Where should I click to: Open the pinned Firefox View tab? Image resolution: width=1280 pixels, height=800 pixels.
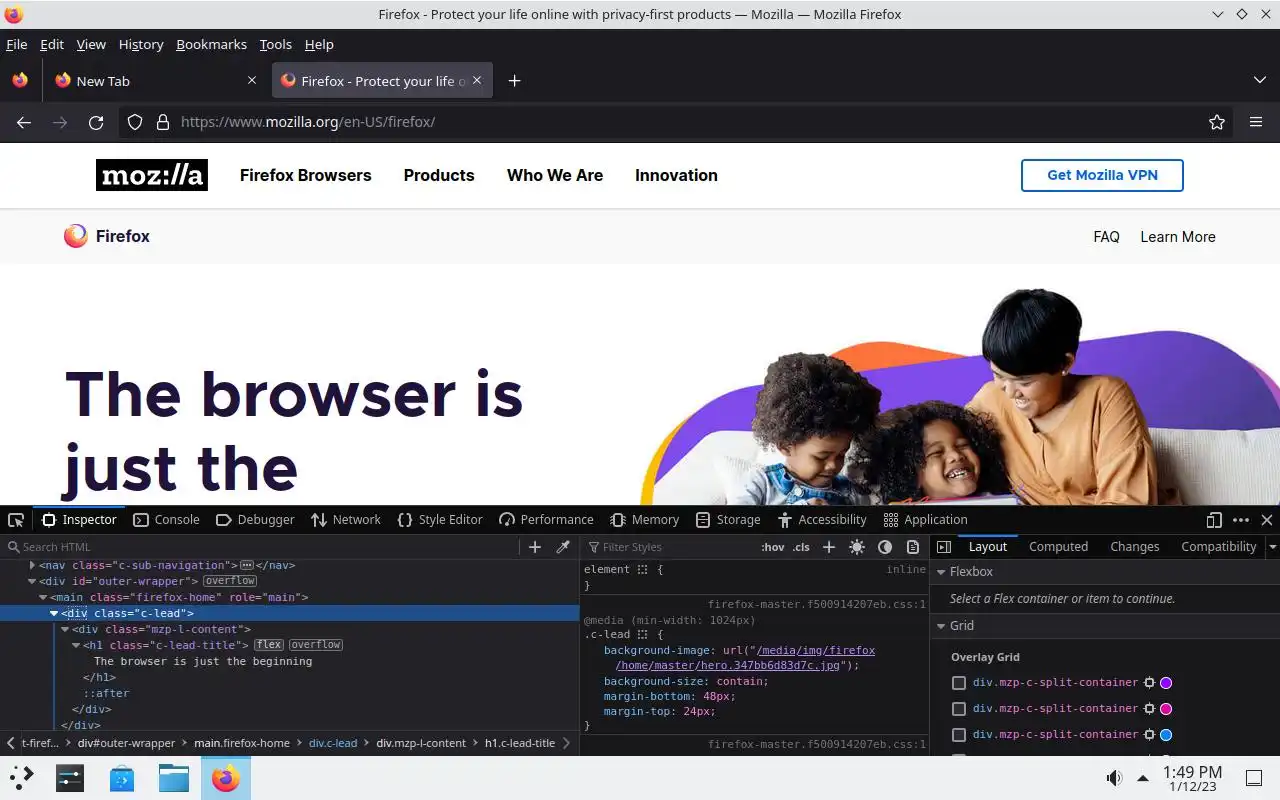point(20,81)
